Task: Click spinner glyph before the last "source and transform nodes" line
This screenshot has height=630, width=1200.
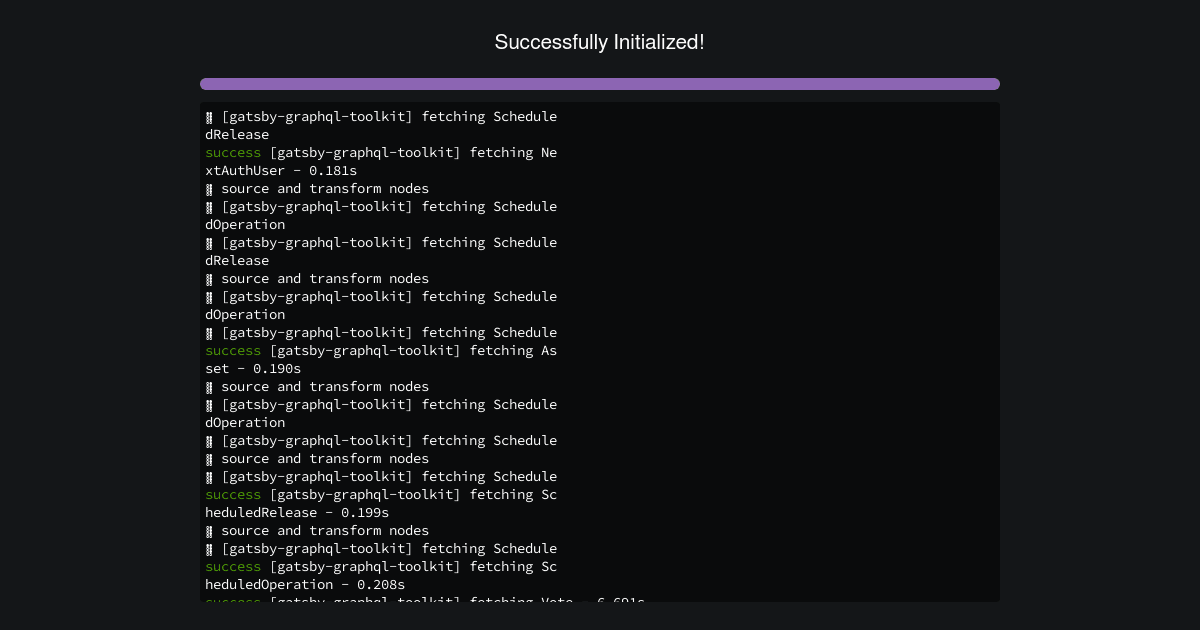Action: [x=209, y=531]
